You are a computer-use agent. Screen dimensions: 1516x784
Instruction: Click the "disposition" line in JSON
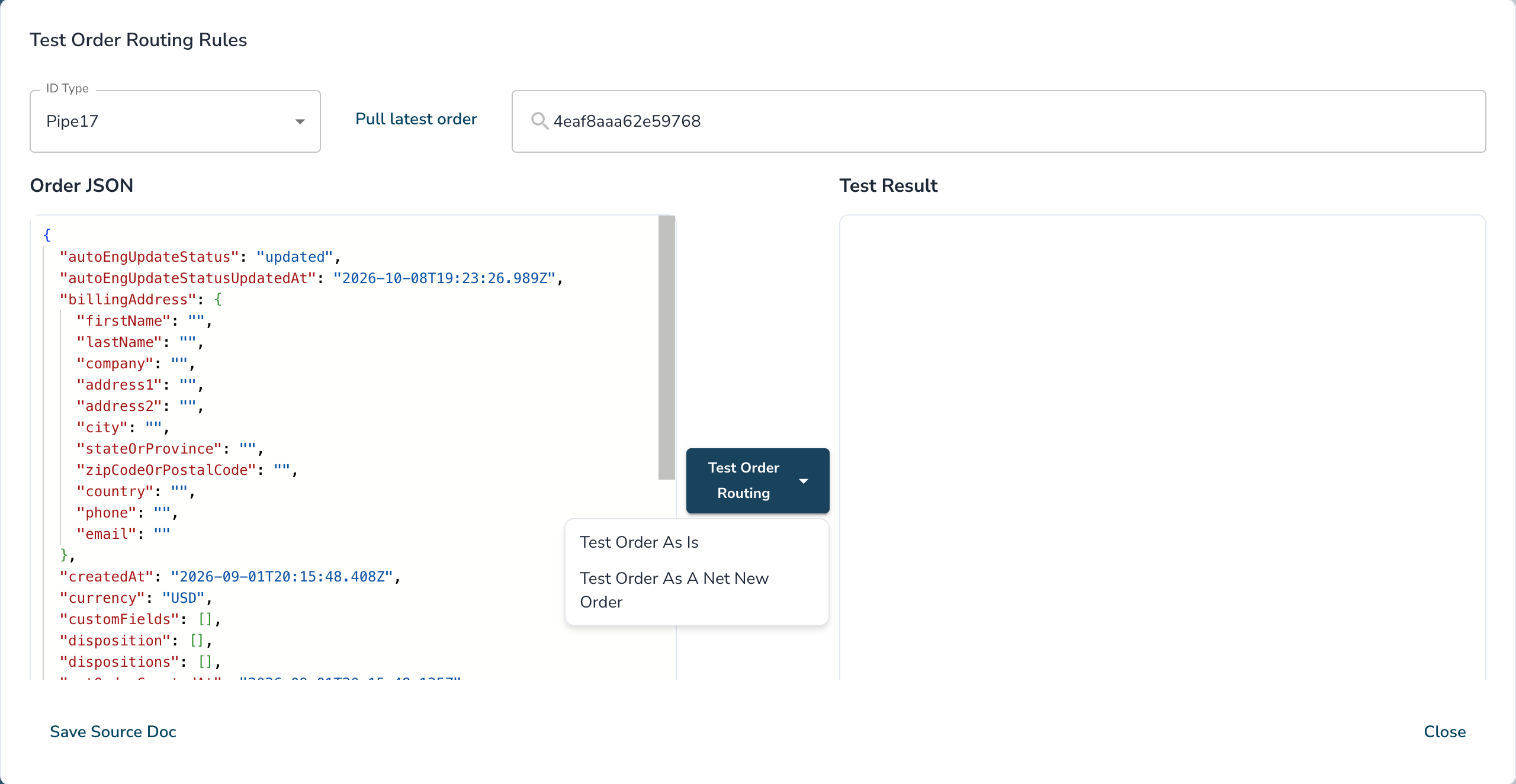coord(136,641)
